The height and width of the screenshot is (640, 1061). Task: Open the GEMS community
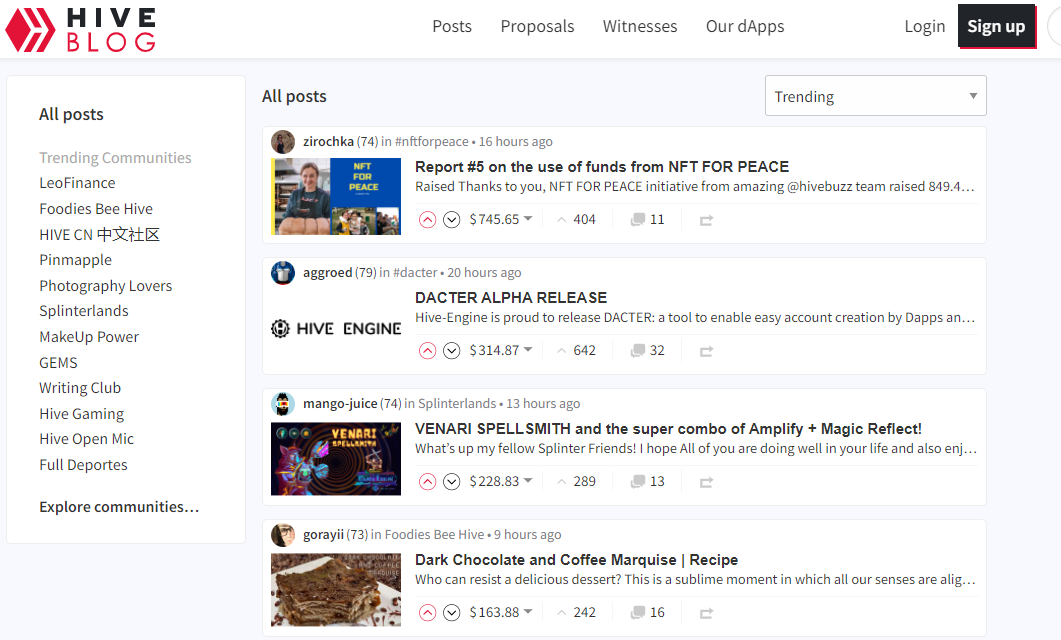[x=58, y=363]
